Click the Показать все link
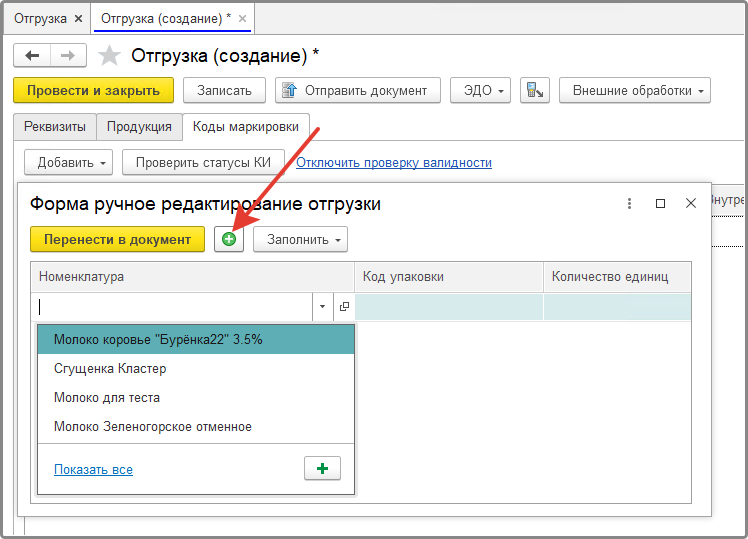Screen dimensions: 748x539 coord(94,469)
